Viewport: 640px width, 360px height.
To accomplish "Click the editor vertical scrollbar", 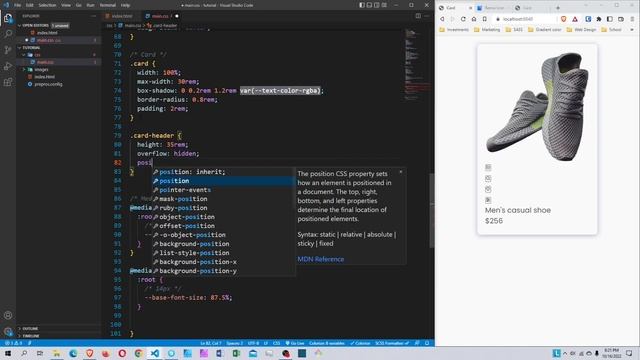I will [431, 210].
